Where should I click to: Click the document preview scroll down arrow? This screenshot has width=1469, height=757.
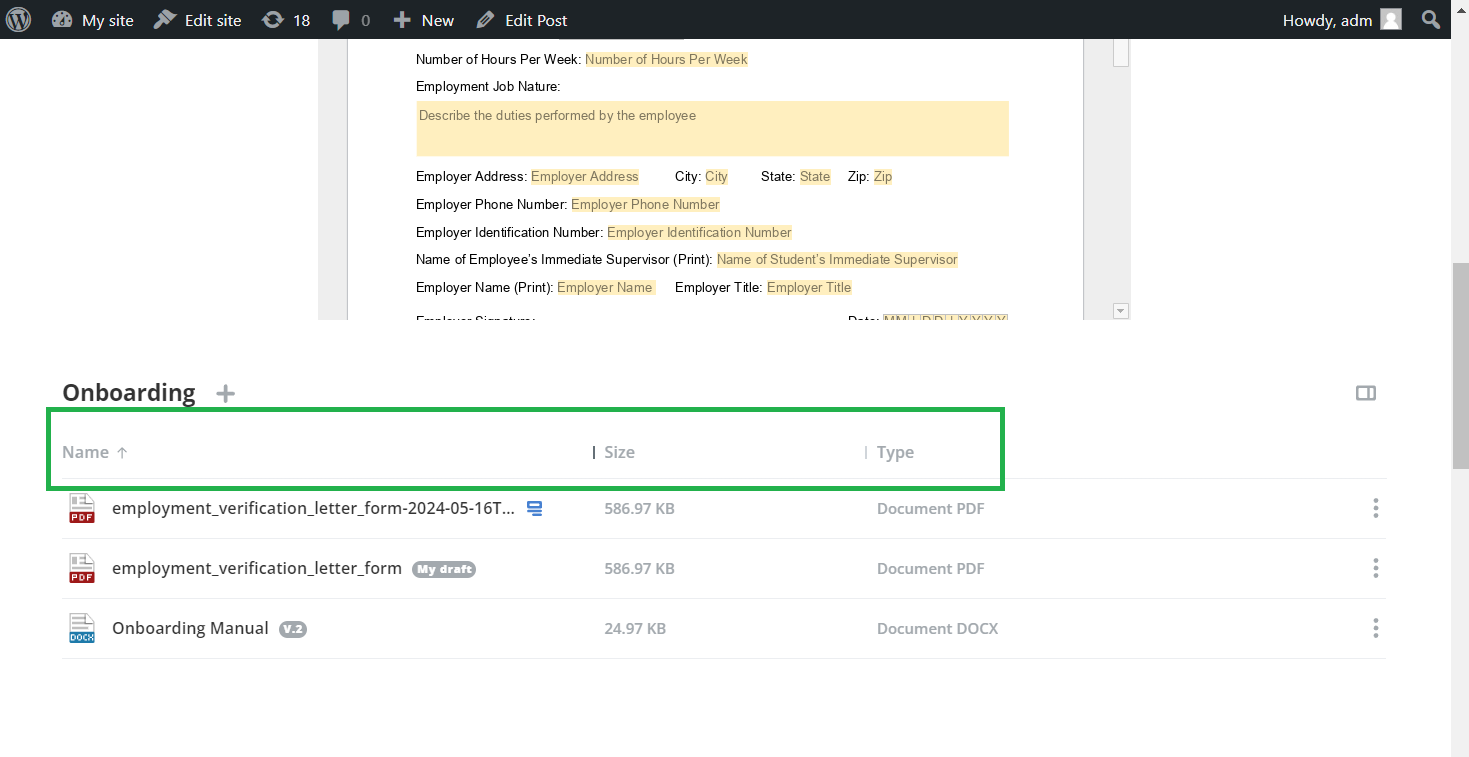(x=1121, y=311)
